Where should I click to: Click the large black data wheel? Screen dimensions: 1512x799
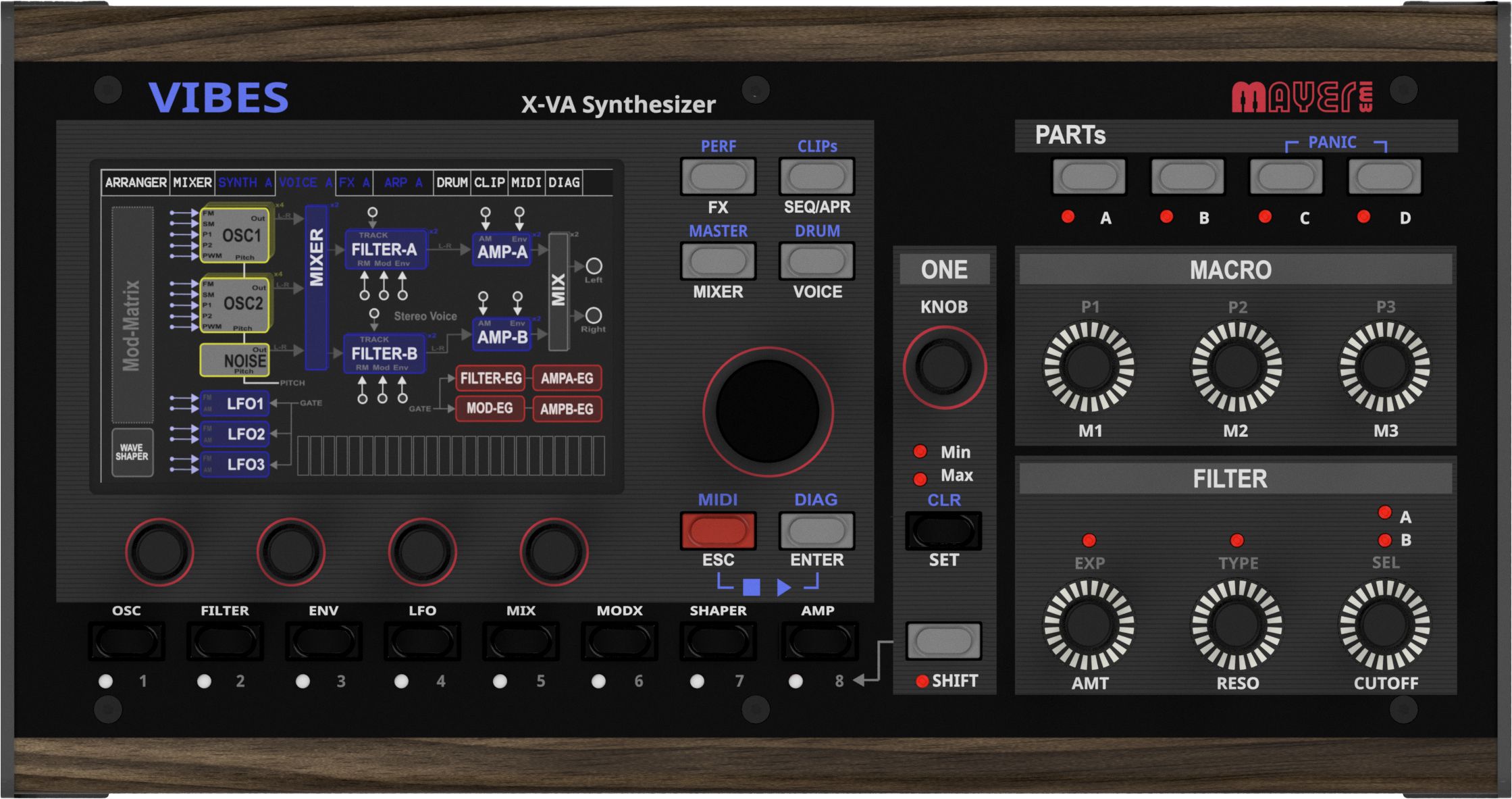coord(768,411)
